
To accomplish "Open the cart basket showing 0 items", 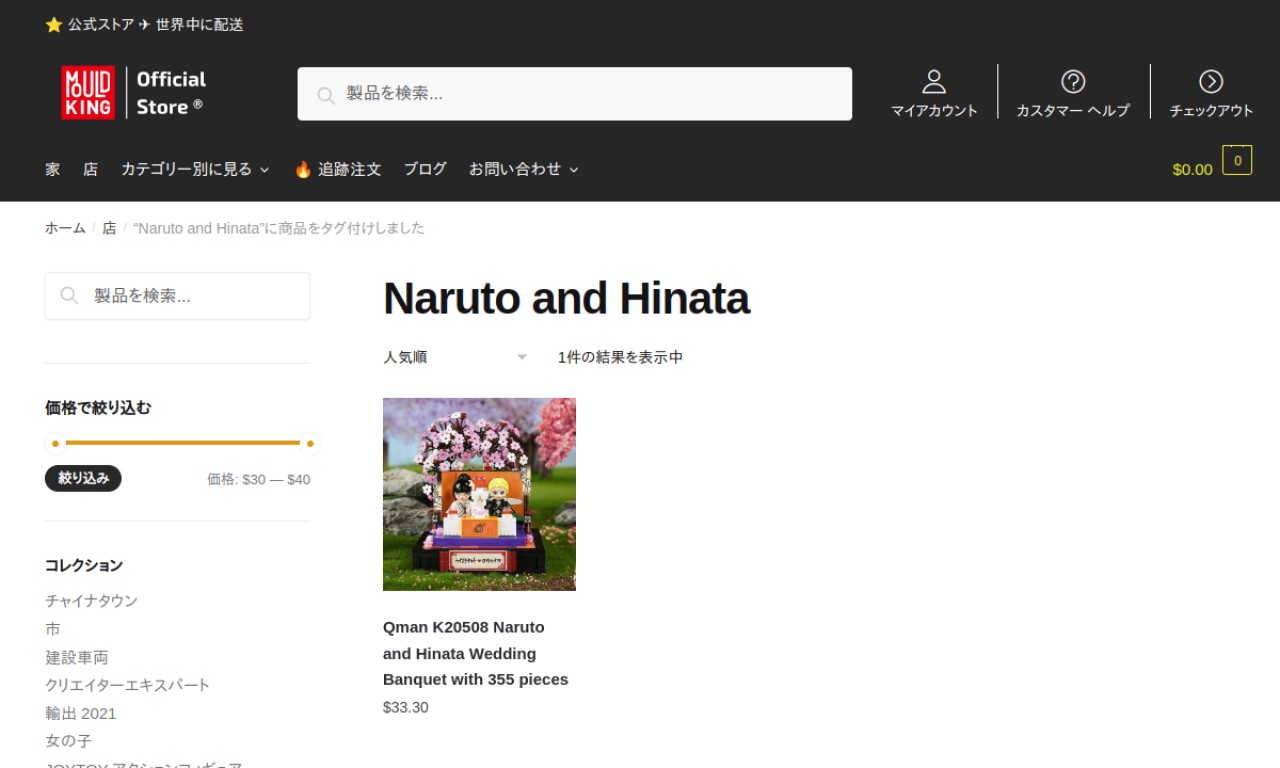I will pos(1237,160).
